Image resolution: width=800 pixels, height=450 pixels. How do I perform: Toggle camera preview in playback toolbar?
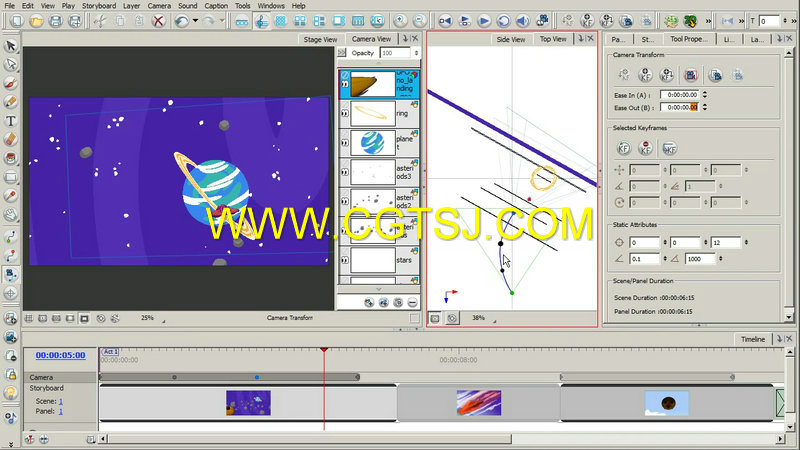pos(542,21)
